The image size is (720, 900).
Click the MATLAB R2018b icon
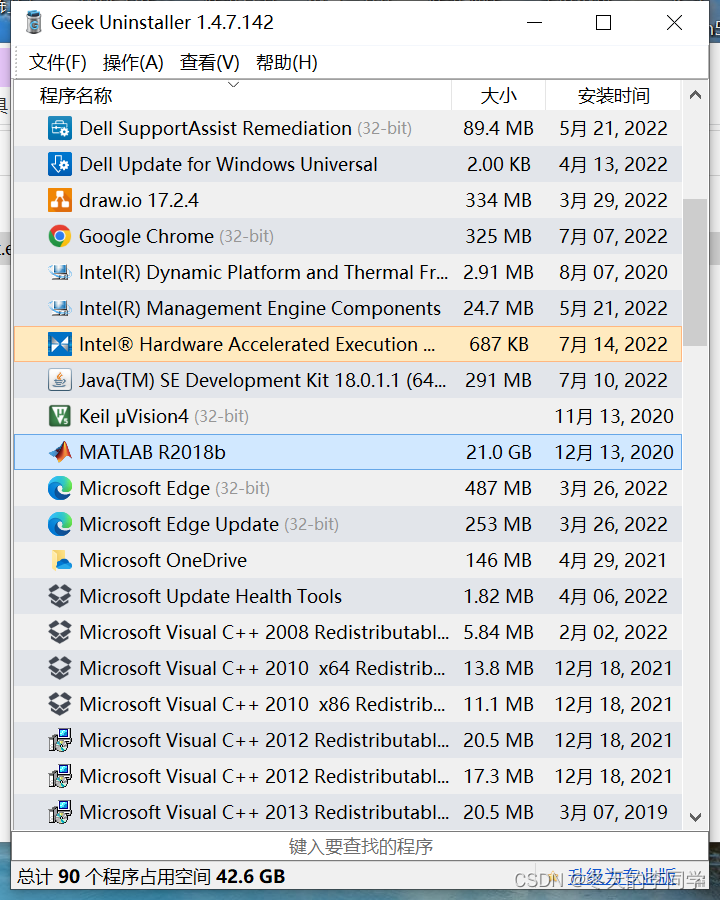click(60, 452)
